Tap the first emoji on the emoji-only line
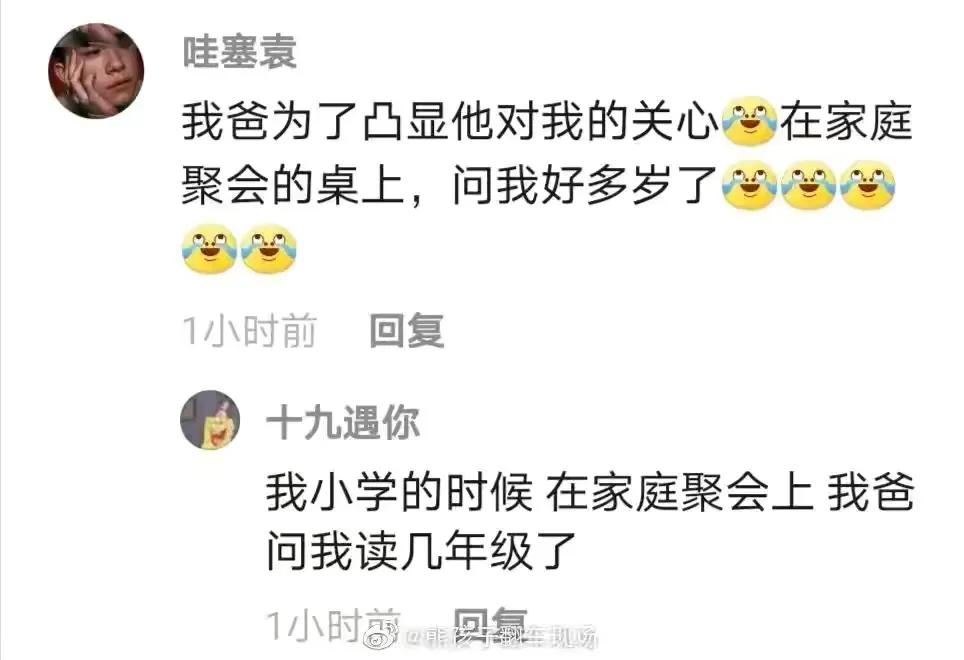This screenshot has height=660, width=964. pos(209,249)
